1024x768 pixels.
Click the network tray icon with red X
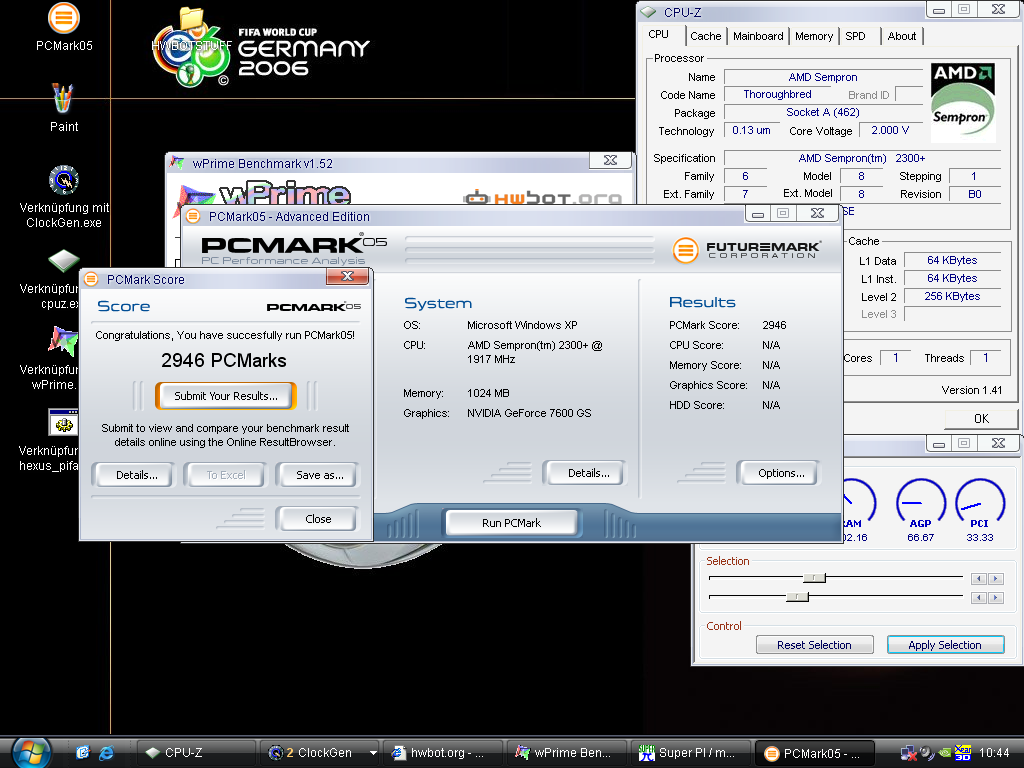908,753
